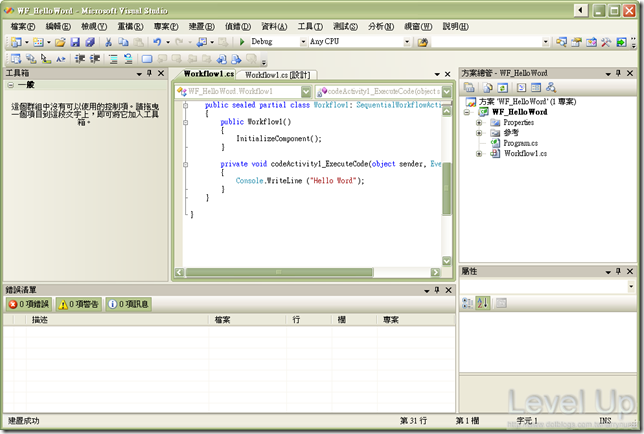The height and width of the screenshot is (434, 644).
Task: Close the code editor document with X
Action: (x=448, y=74)
